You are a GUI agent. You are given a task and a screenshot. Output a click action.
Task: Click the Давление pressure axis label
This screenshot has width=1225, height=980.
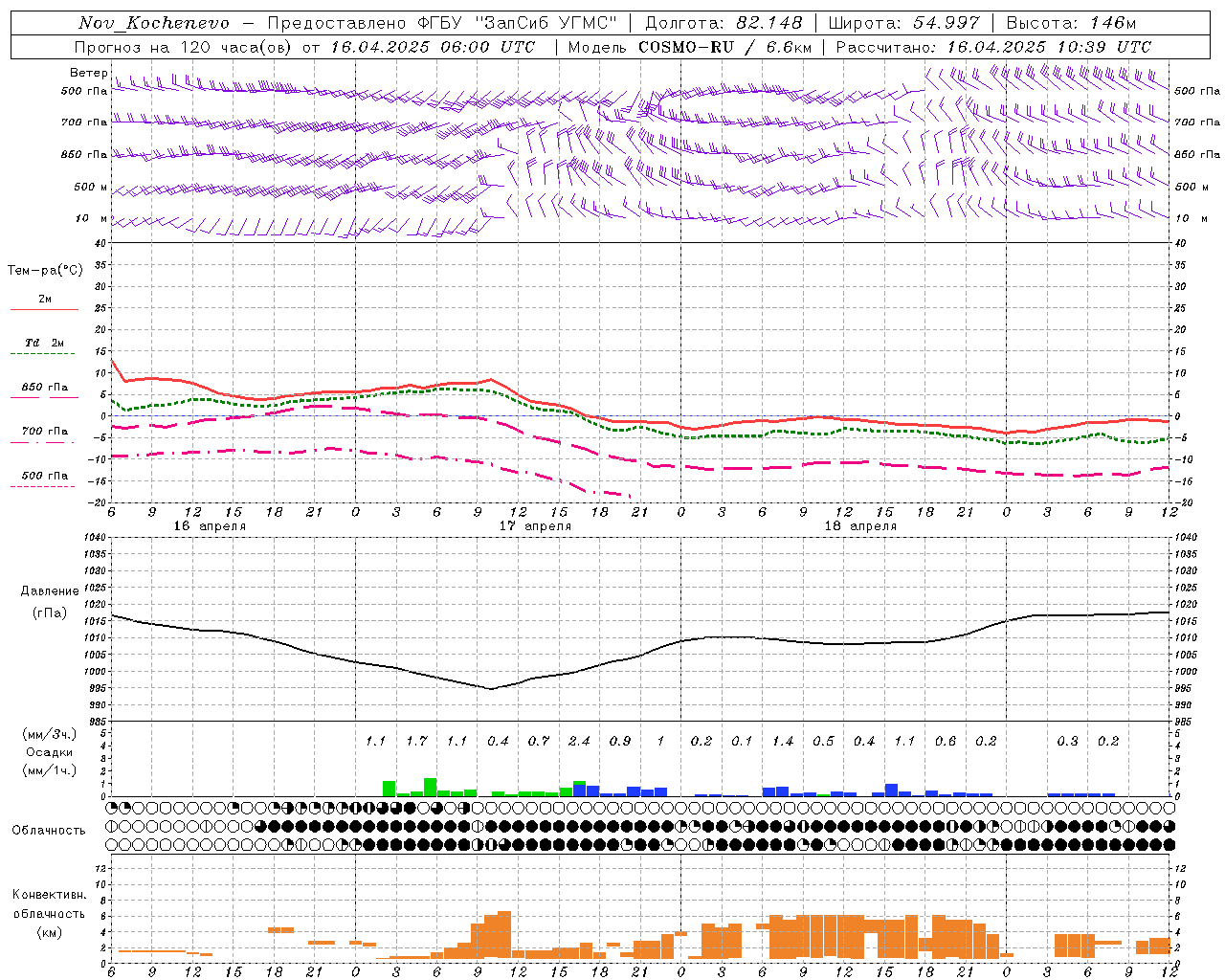pos(50,591)
